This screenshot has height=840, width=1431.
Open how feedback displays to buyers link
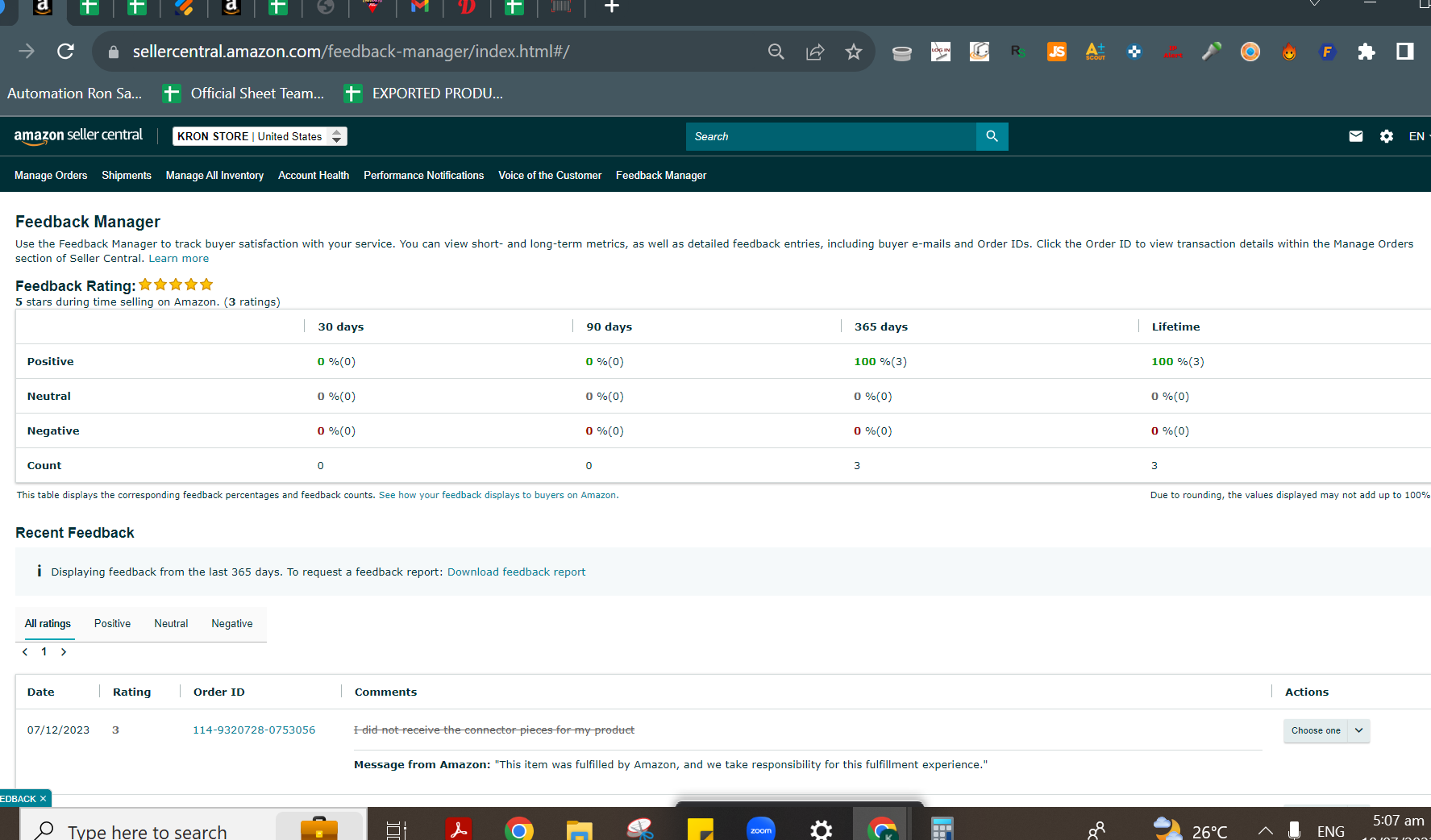pos(497,495)
